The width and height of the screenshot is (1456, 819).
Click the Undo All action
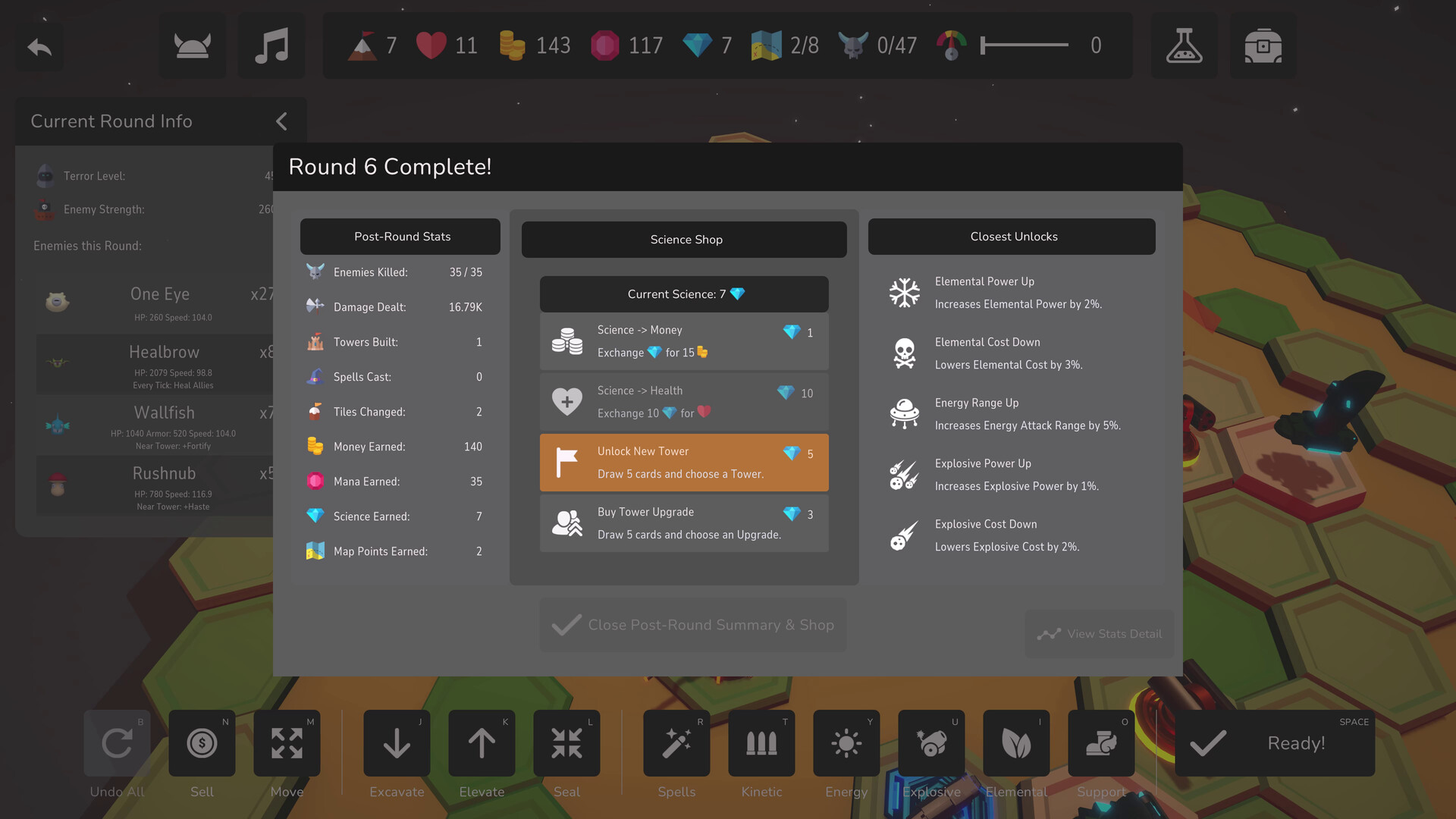(x=115, y=742)
